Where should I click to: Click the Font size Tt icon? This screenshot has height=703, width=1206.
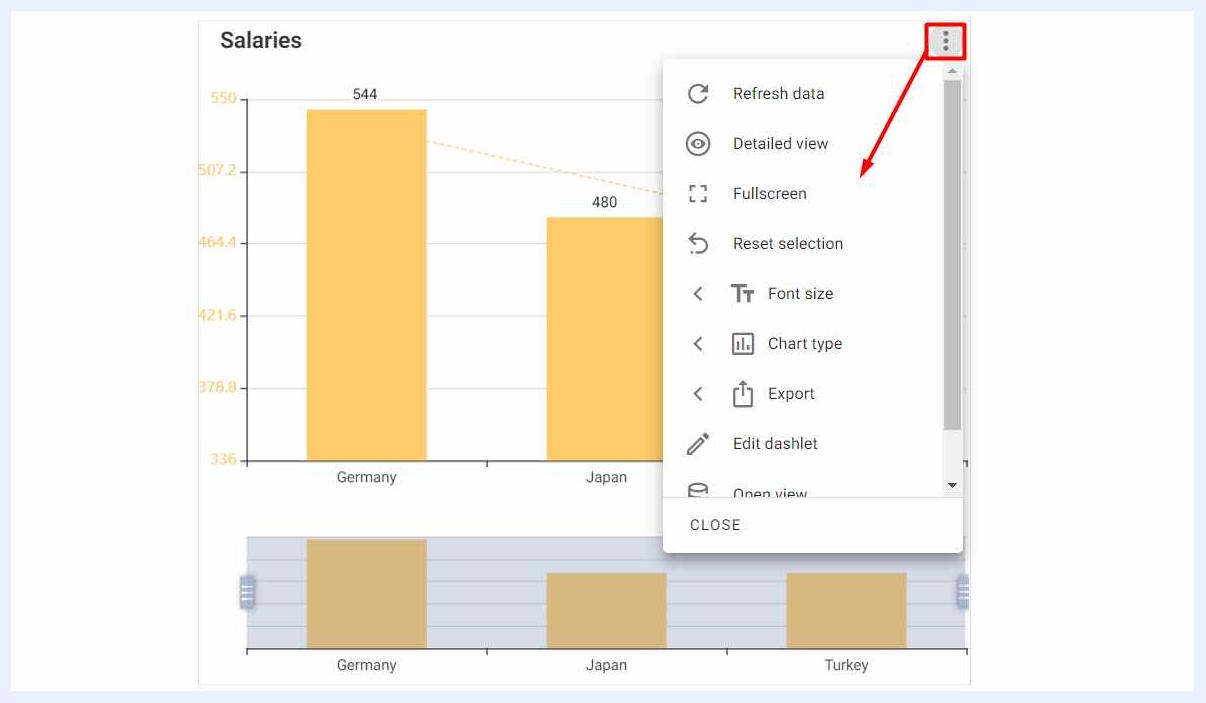[742, 294]
